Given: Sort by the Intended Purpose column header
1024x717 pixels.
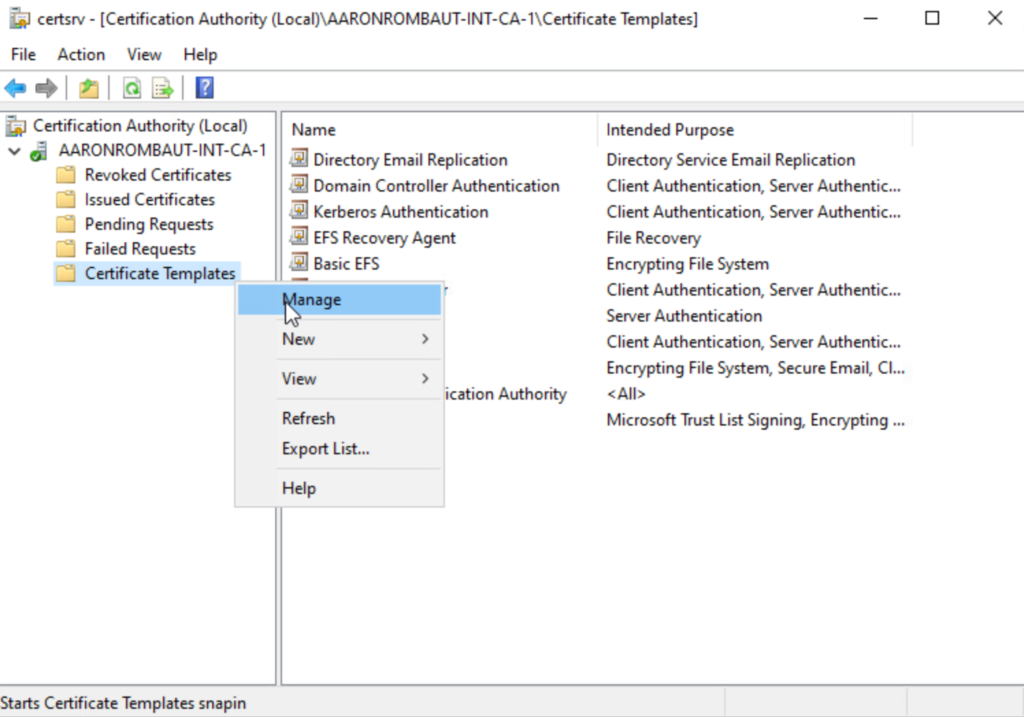Looking at the screenshot, I should [670, 130].
